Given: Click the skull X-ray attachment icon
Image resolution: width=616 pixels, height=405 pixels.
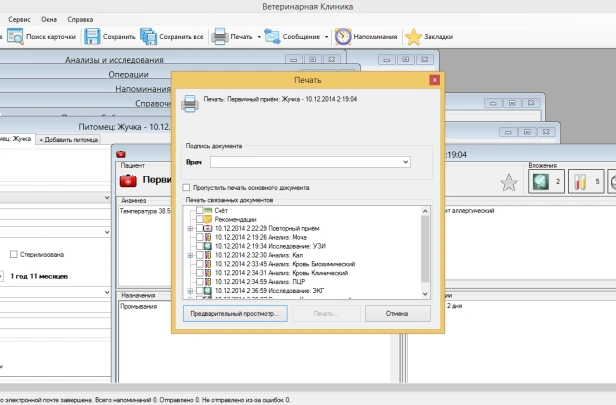Looking at the screenshot, I should [x=541, y=181].
